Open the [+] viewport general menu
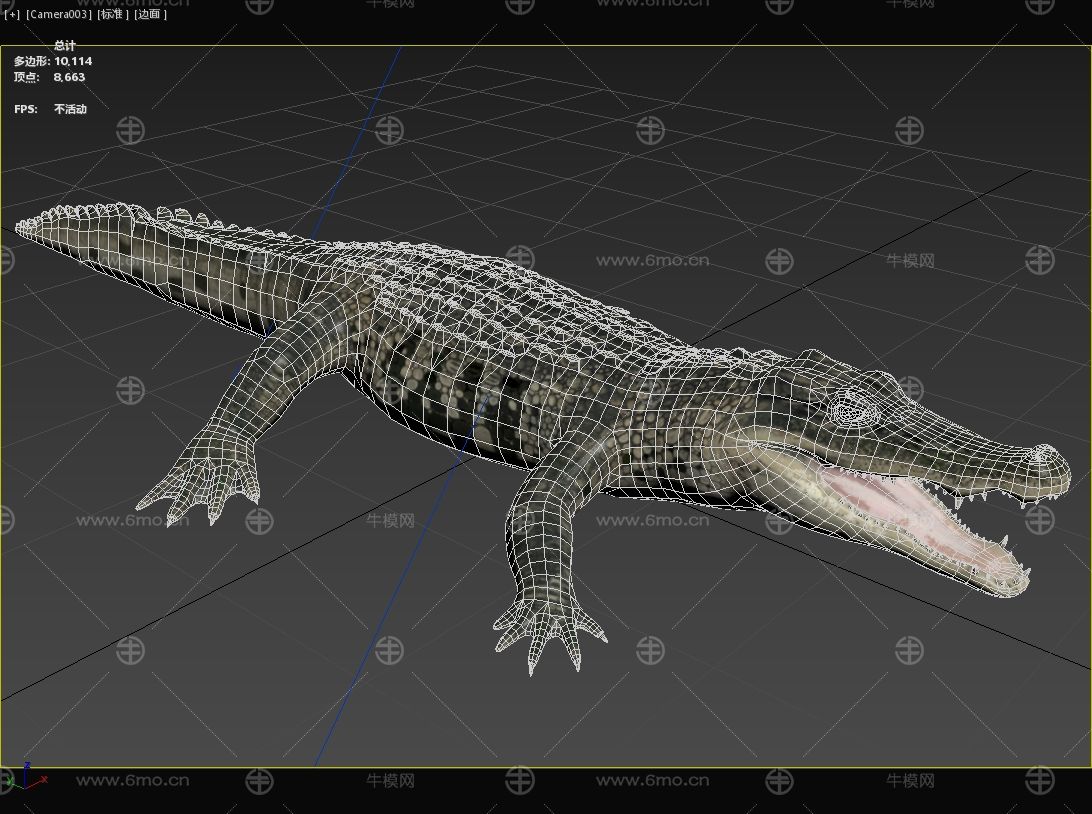The width and height of the screenshot is (1092, 814). point(12,15)
